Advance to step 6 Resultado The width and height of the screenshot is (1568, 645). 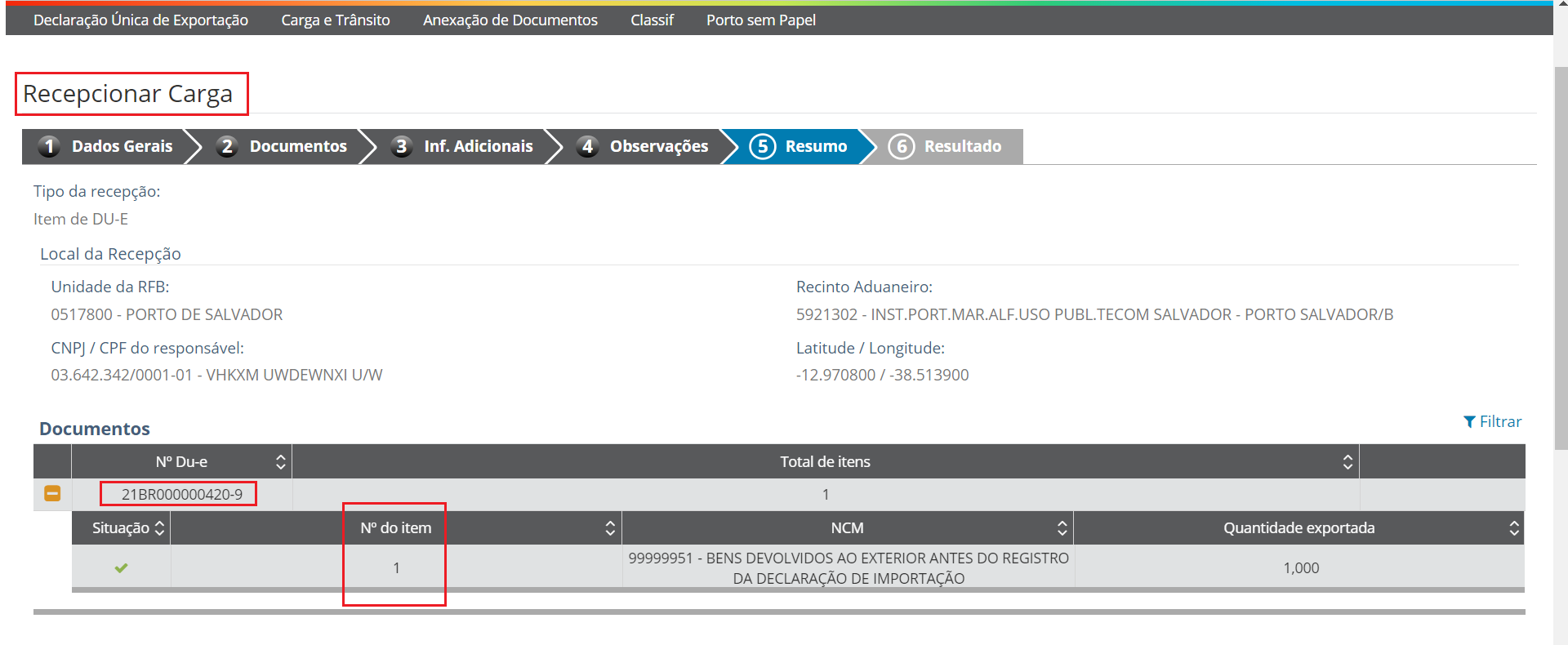click(x=946, y=146)
